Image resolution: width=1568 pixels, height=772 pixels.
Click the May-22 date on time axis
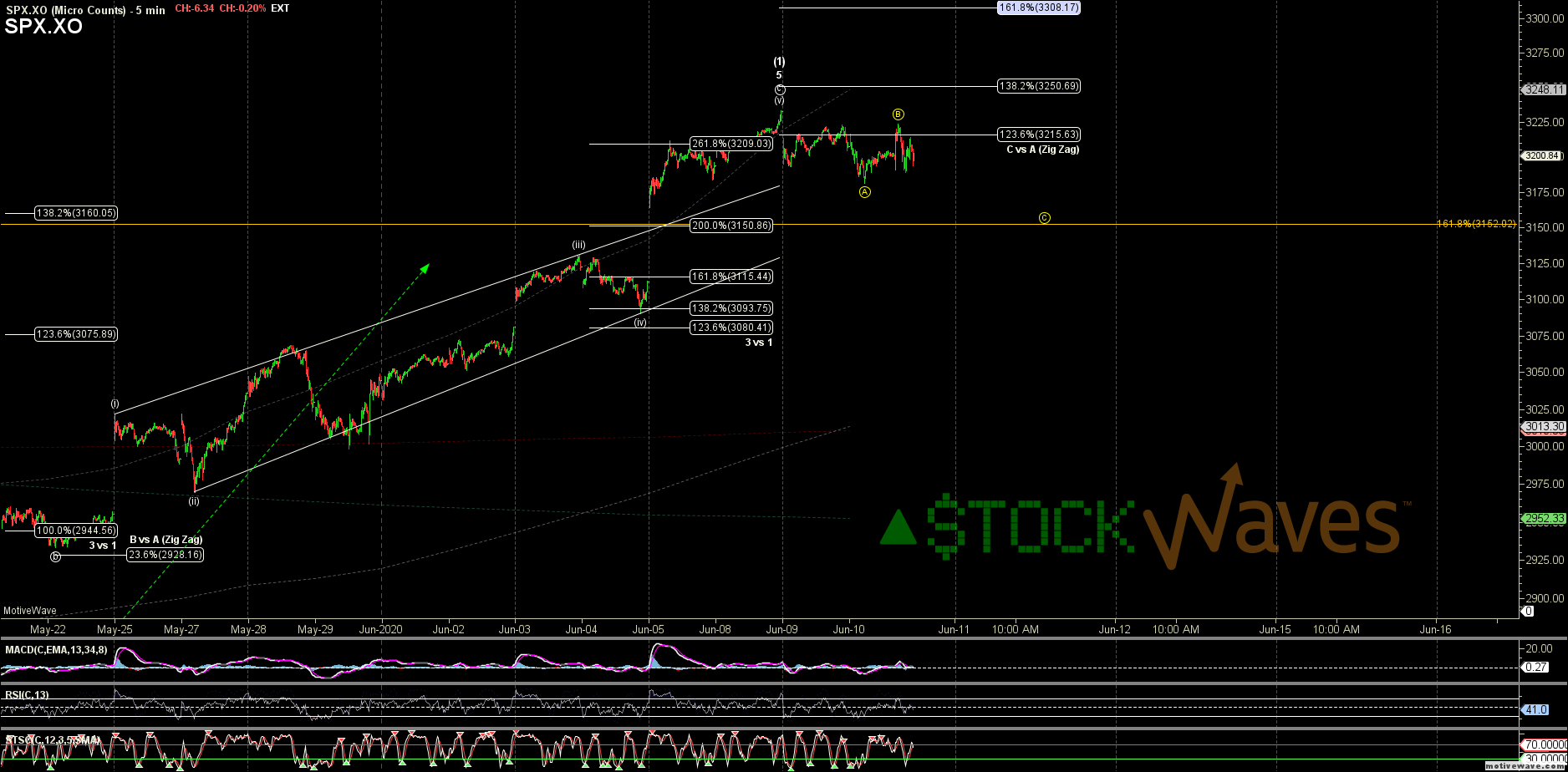tap(48, 629)
